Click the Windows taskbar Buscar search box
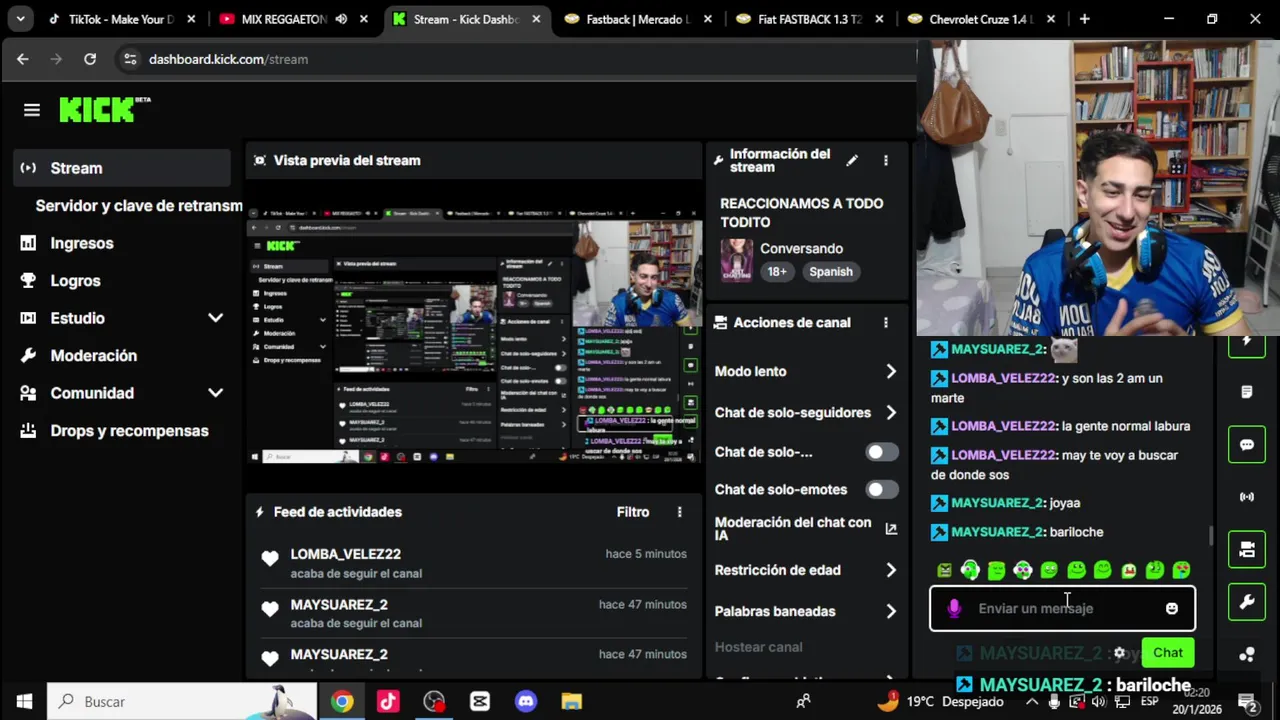Screen dimensions: 1280x720 click(x=182, y=702)
